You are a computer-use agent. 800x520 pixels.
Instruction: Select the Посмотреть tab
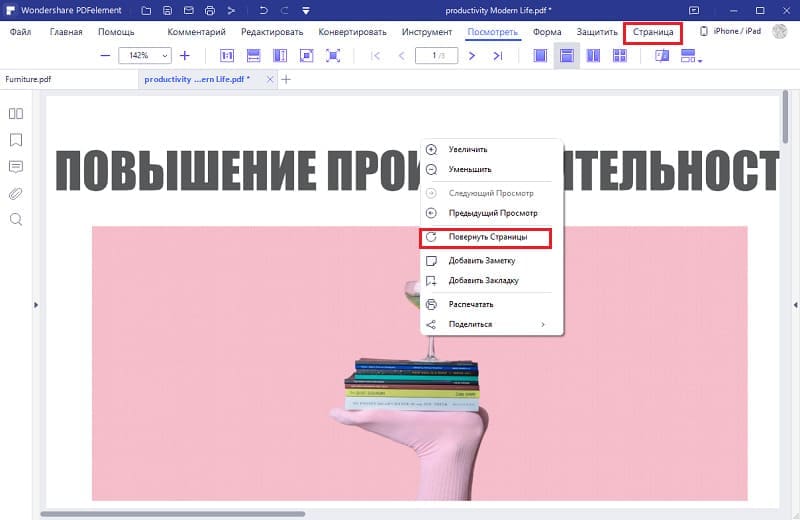(x=492, y=32)
